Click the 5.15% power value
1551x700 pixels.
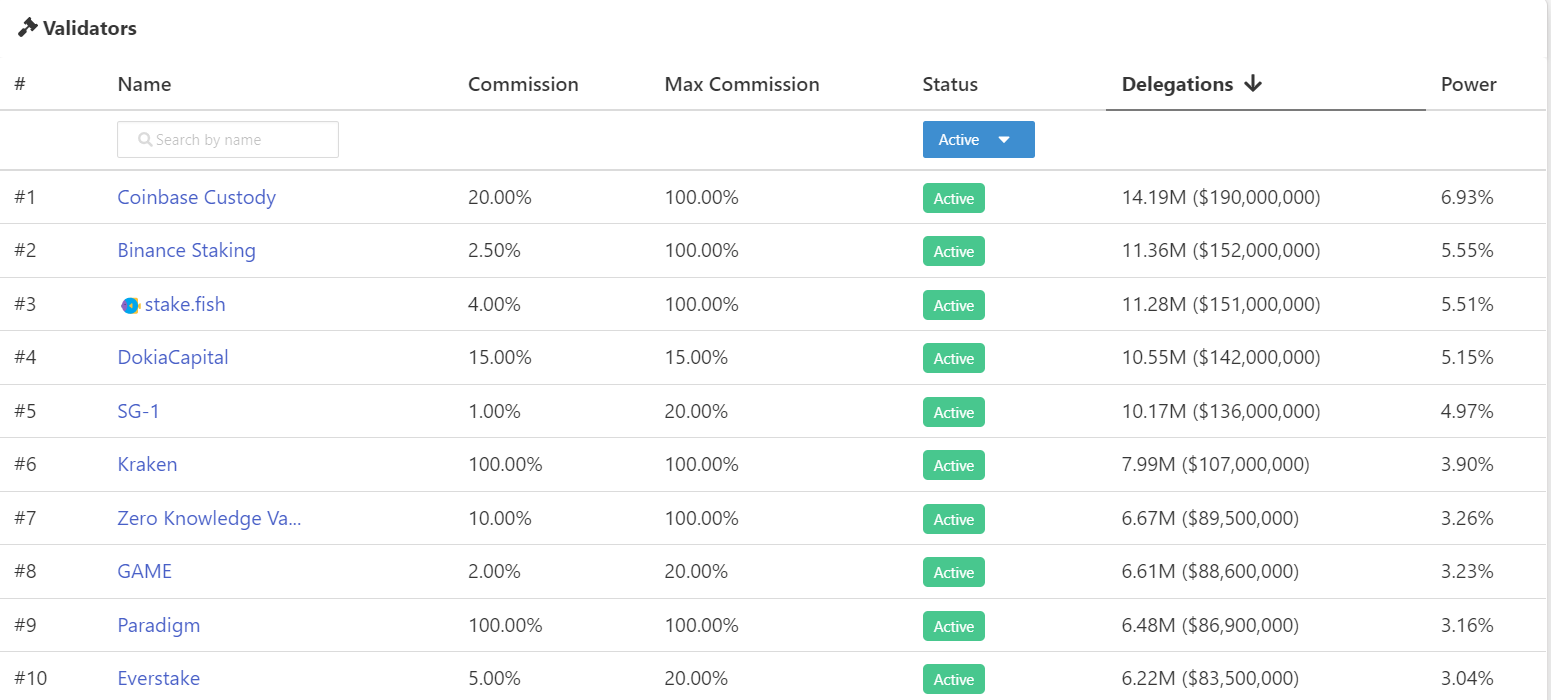coord(1467,357)
